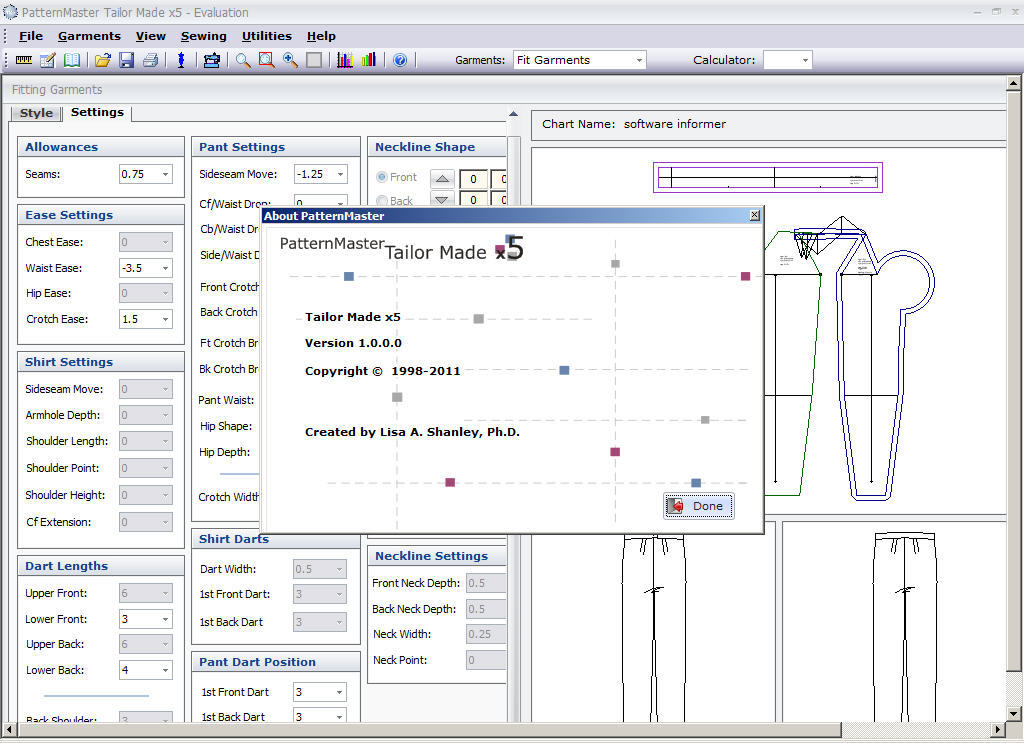Viewport: 1024px width, 743px height.
Task: Click the blue help question mark icon
Action: click(x=400, y=60)
